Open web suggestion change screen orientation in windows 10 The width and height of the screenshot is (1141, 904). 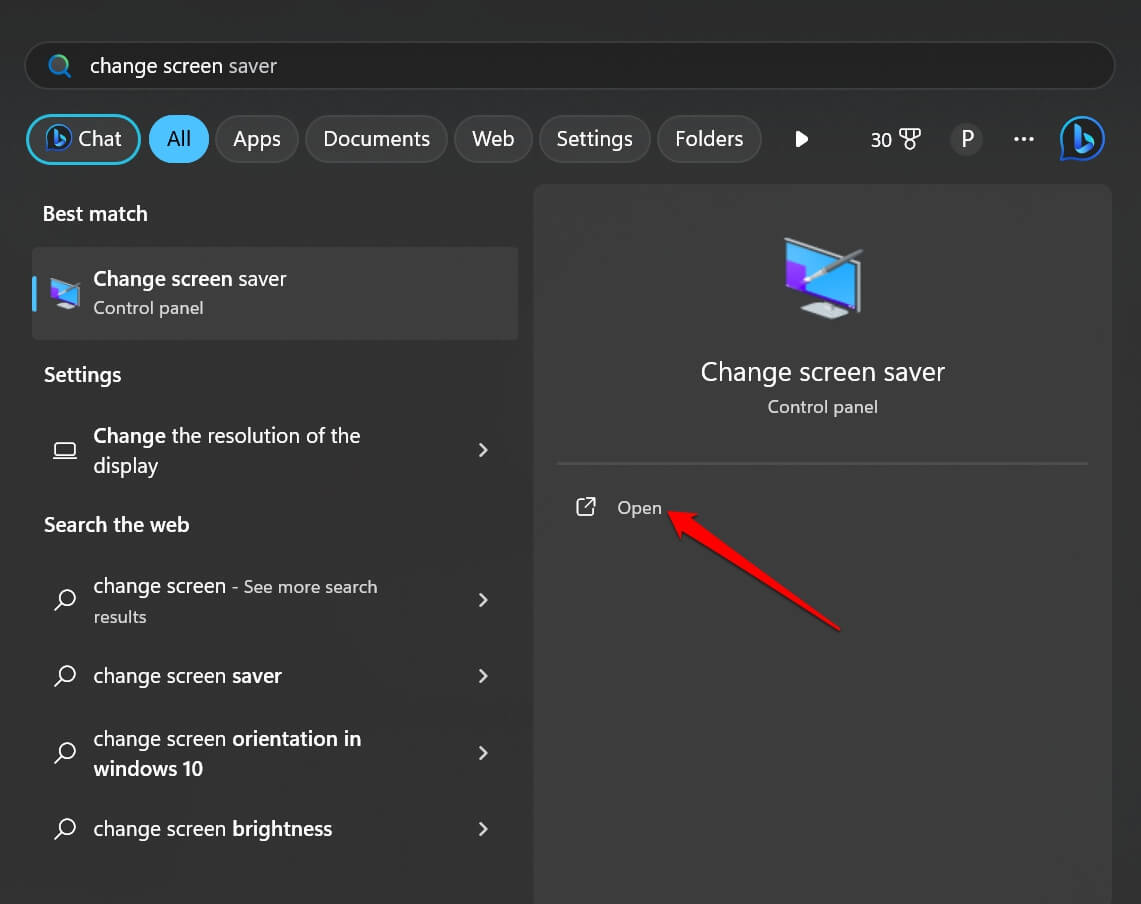coord(275,753)
